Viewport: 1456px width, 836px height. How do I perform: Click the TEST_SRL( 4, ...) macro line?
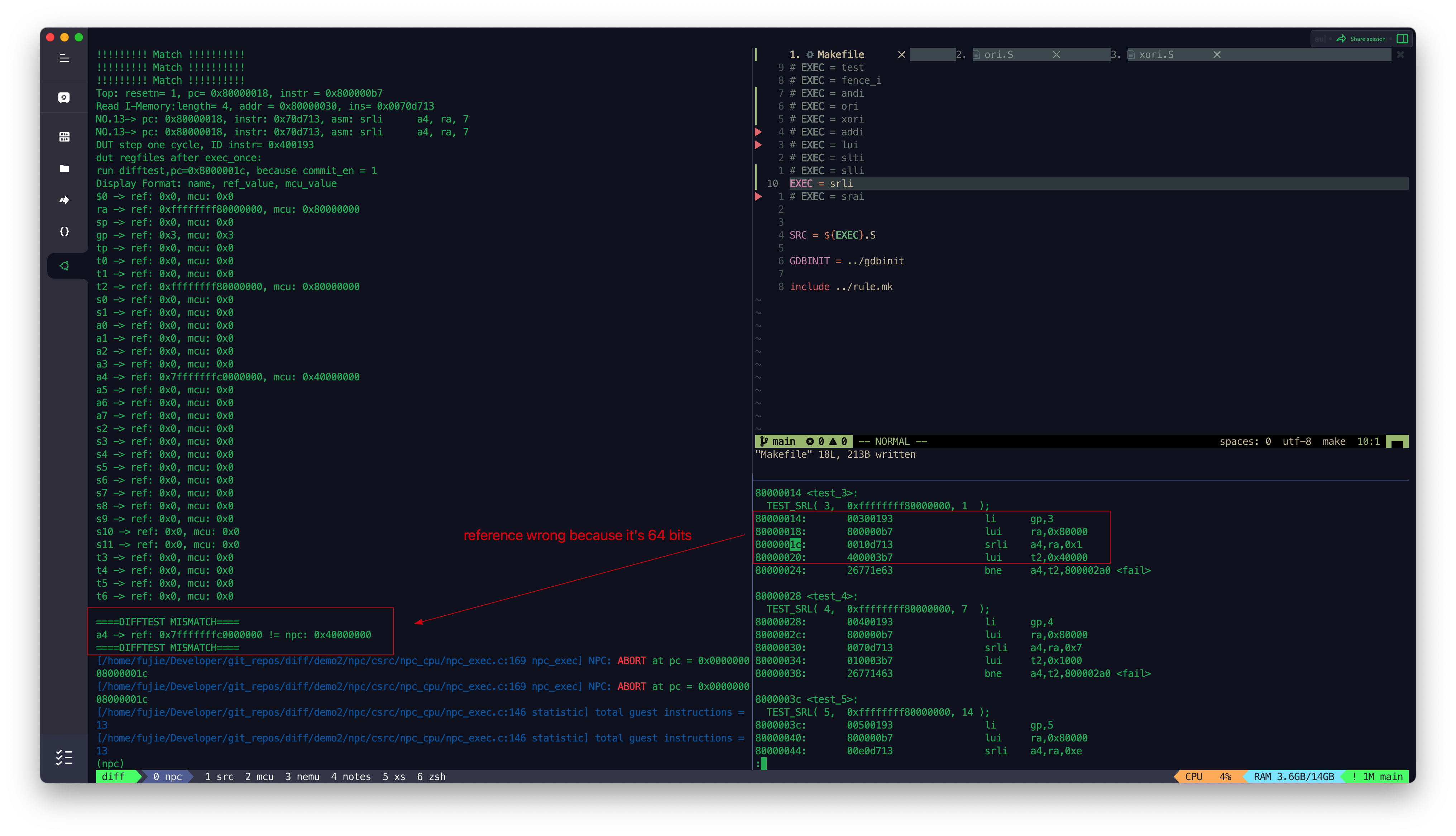click(x=878, y=609)
